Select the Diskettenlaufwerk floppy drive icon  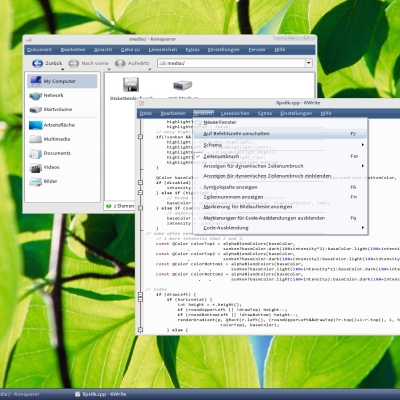coord(131,85)
